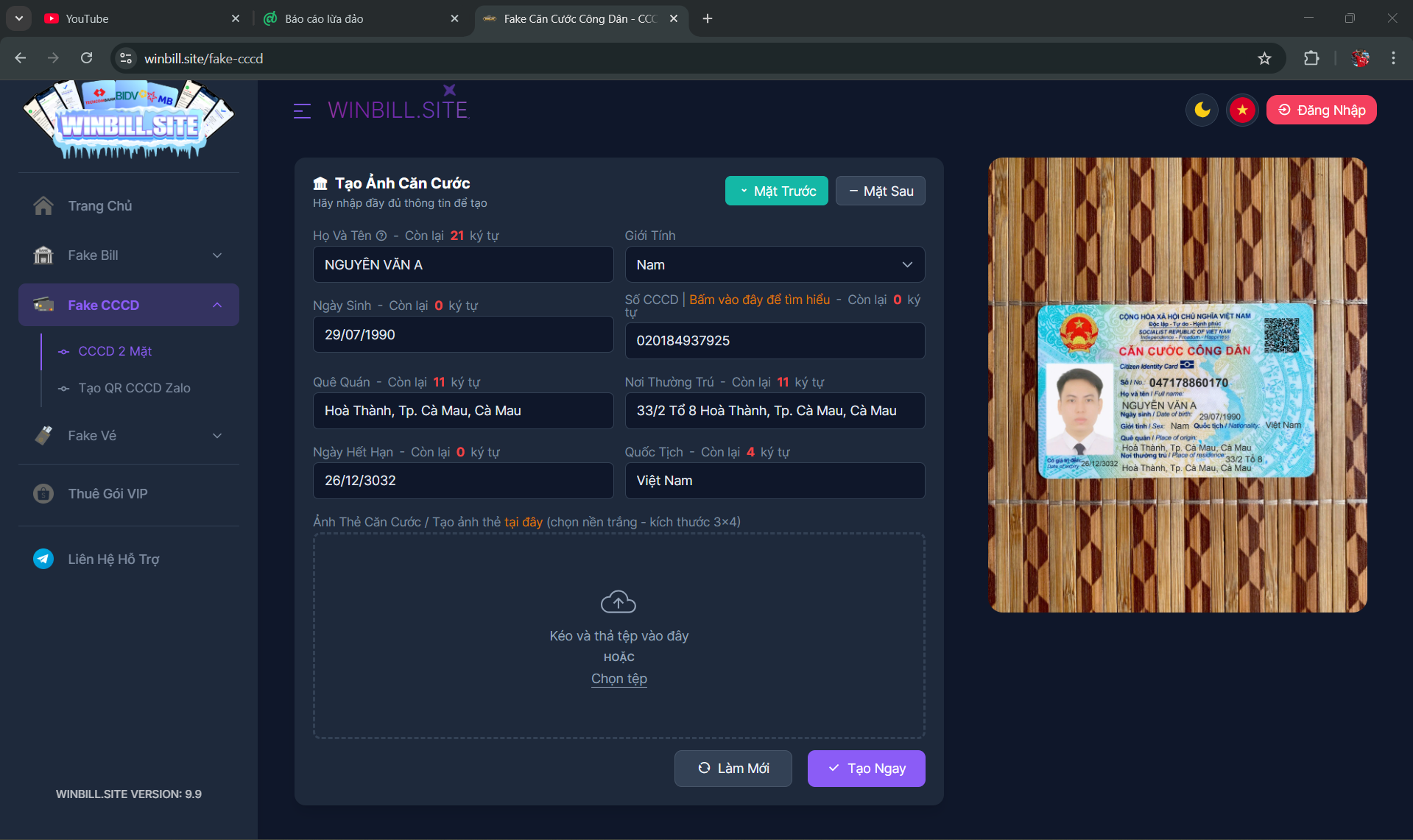Click the Họ Và Tên help question icon
Image resolution: width=1413 pixels, height=840 pixels.
pyautogui.click(x=381, y=236)
